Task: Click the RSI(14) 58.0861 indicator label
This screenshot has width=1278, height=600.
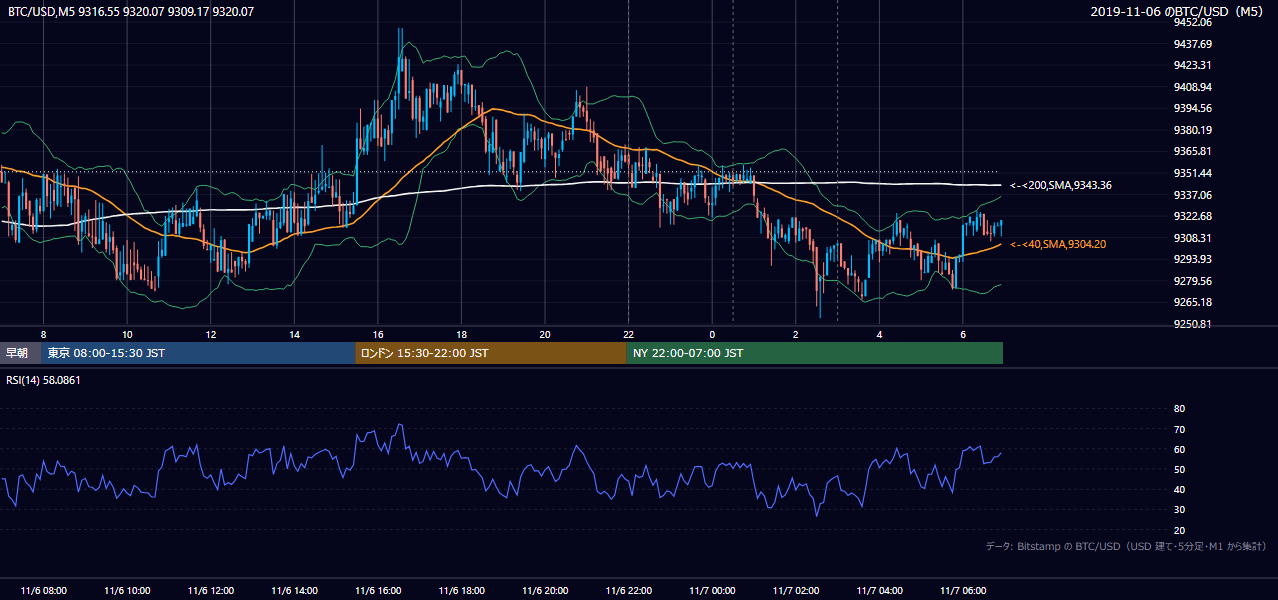Action: 43,380
